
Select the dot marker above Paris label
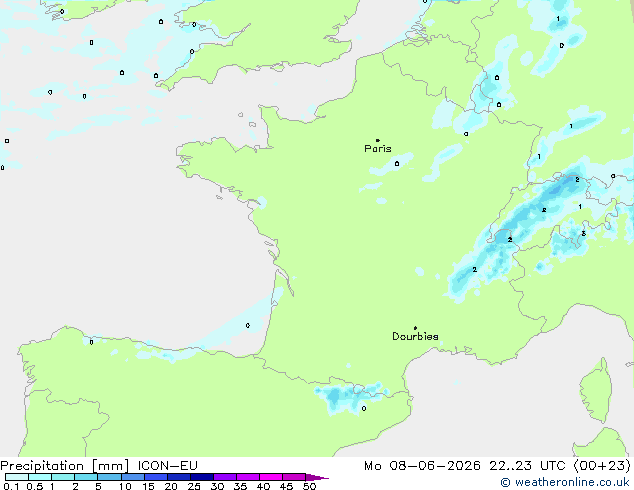pos(378,140)
